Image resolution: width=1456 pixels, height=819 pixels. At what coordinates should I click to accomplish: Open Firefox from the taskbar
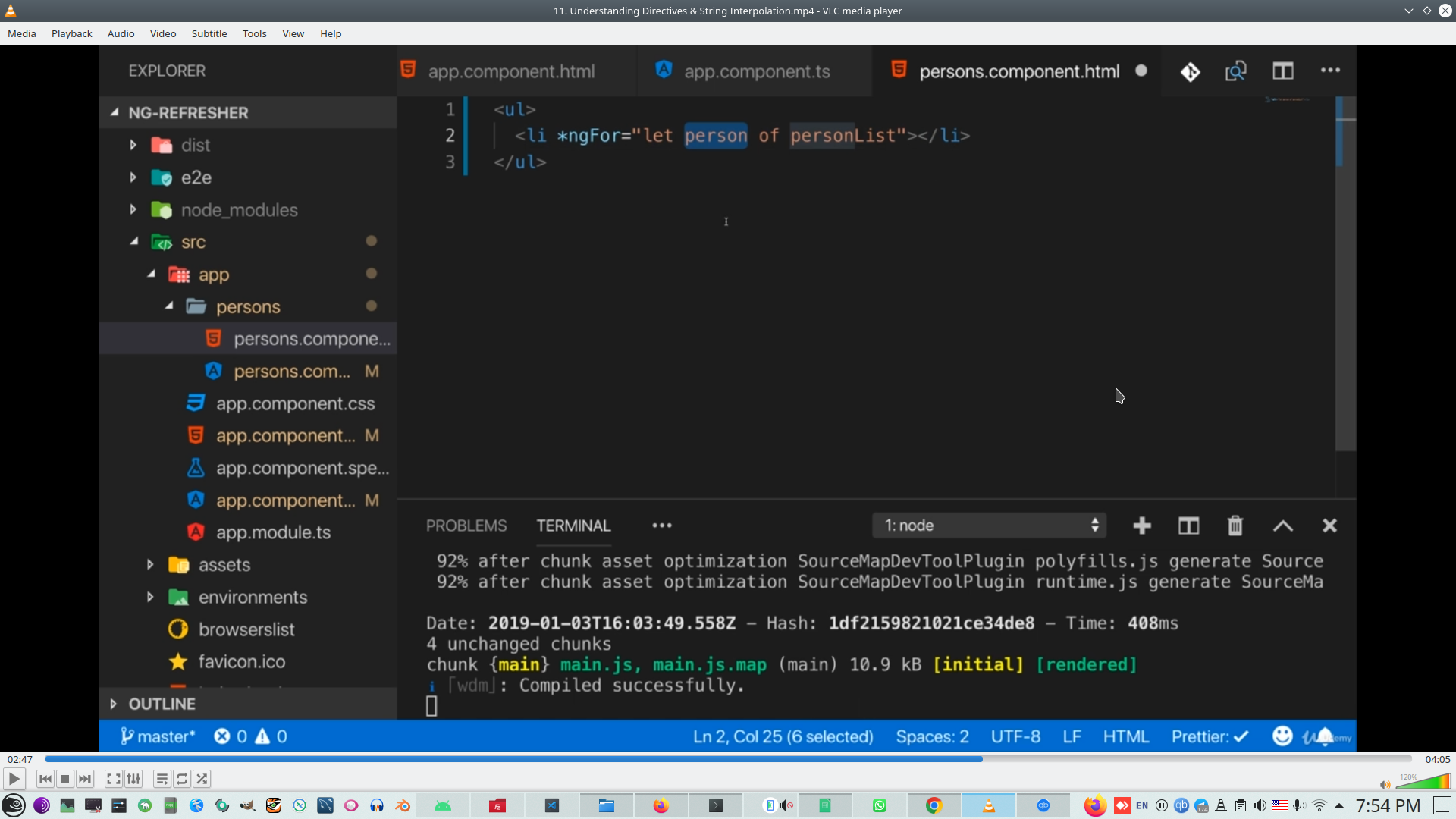pos(661,805)
